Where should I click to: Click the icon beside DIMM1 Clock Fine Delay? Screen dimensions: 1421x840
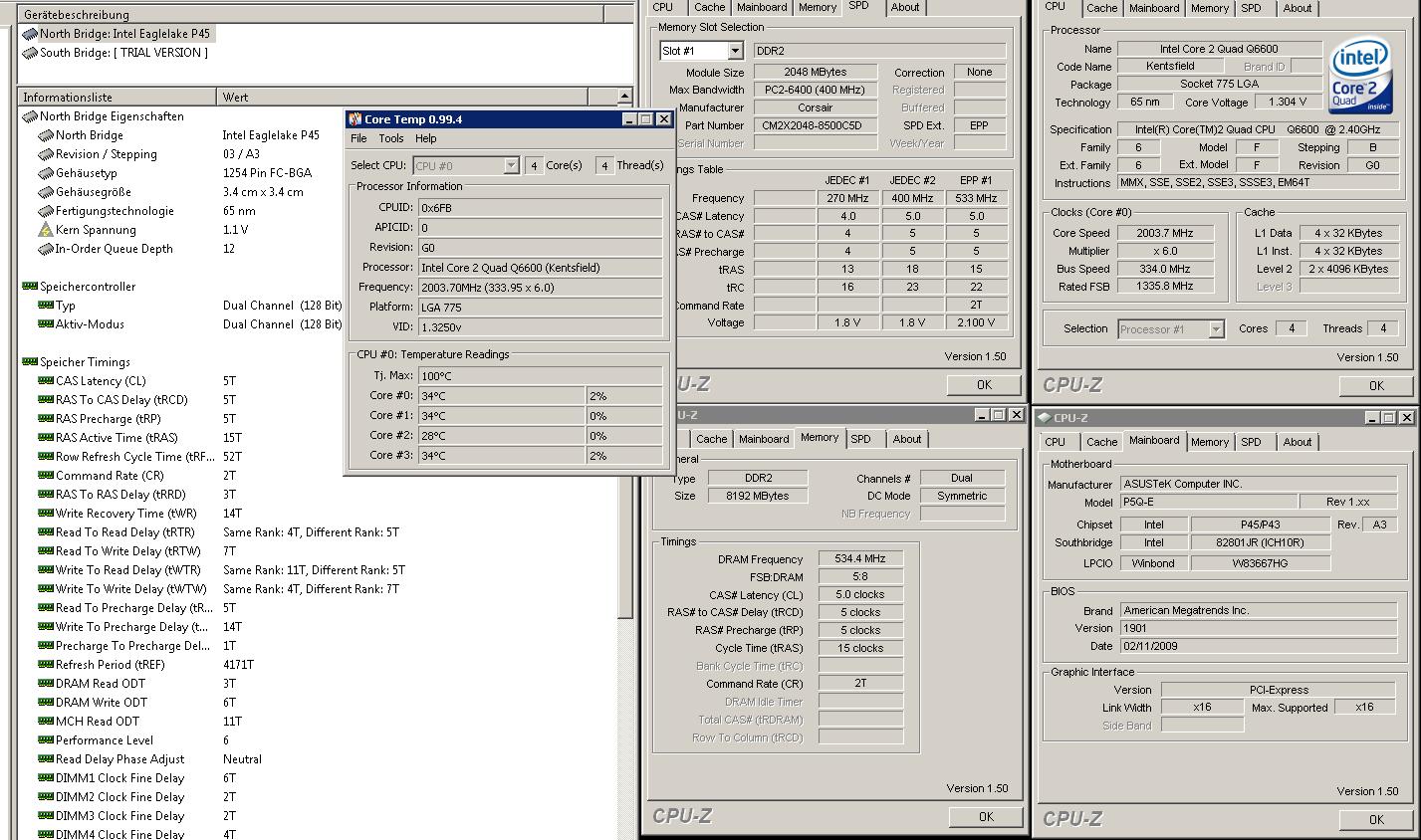46,778
